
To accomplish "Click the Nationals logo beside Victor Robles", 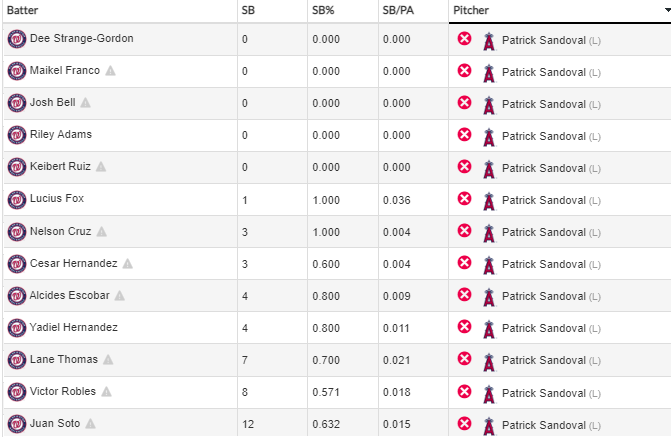I will [x=16, y=392].
